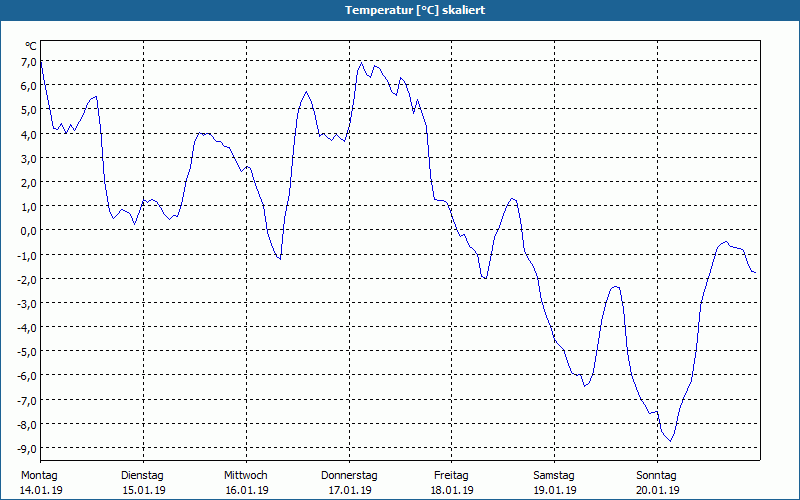Select the -7,0 axis value
This screenshot has width=800, height=500.
27,400
